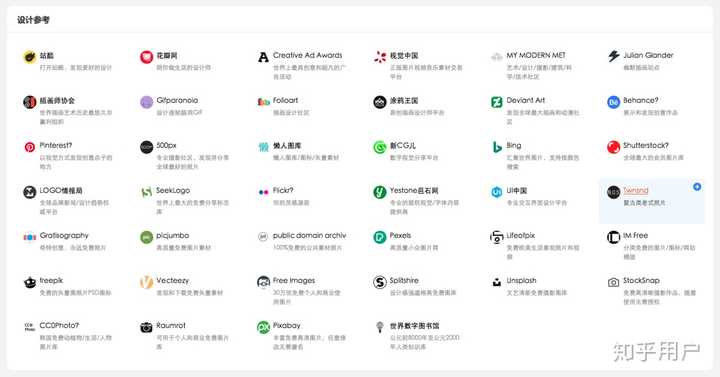Click the StockSnap camera icon

(613, 282)
